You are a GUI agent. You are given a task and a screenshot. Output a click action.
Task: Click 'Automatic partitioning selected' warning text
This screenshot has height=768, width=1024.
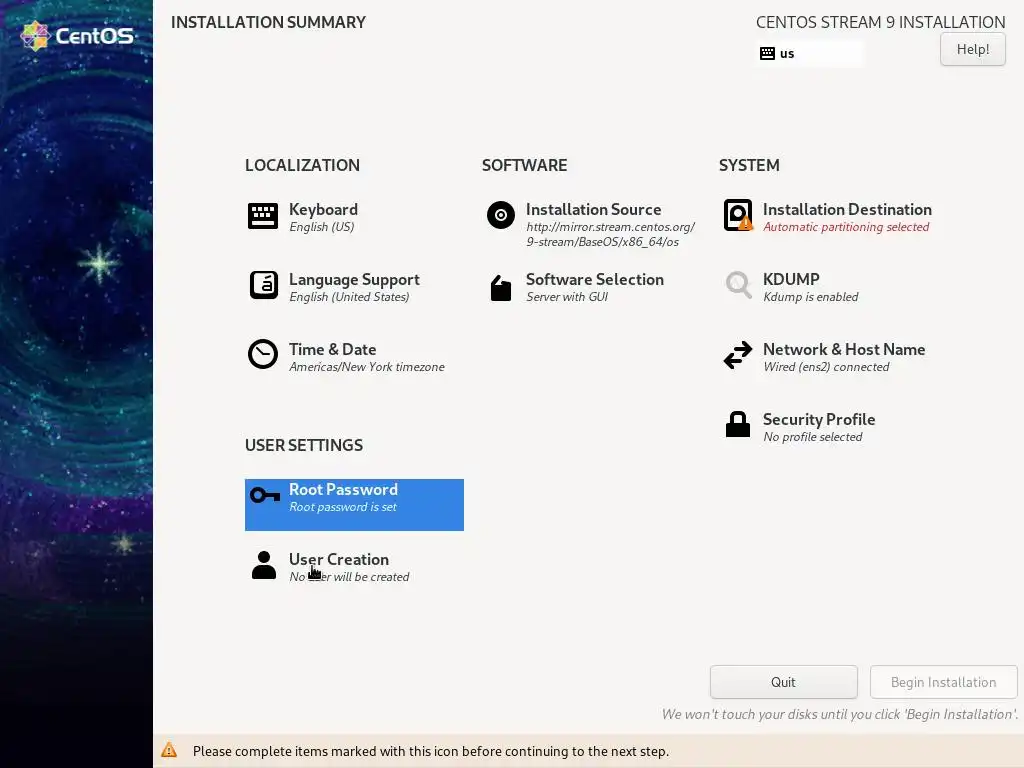(846, 227)
